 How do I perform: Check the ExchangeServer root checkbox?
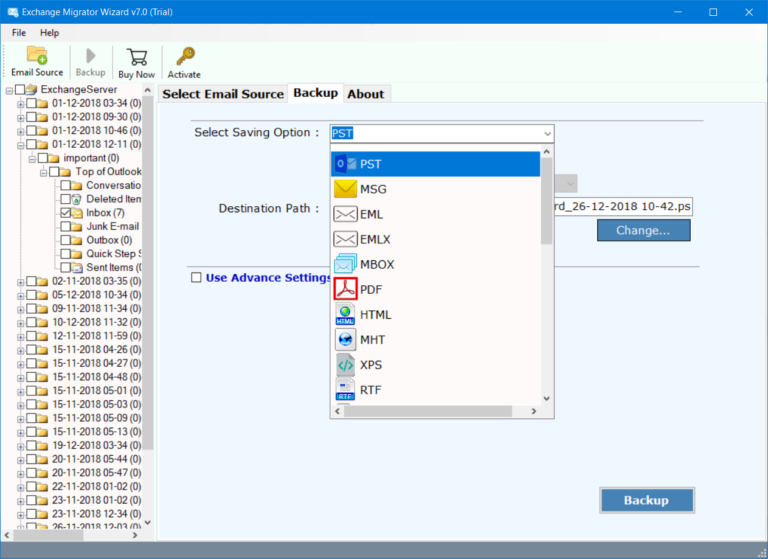(20, 89)
